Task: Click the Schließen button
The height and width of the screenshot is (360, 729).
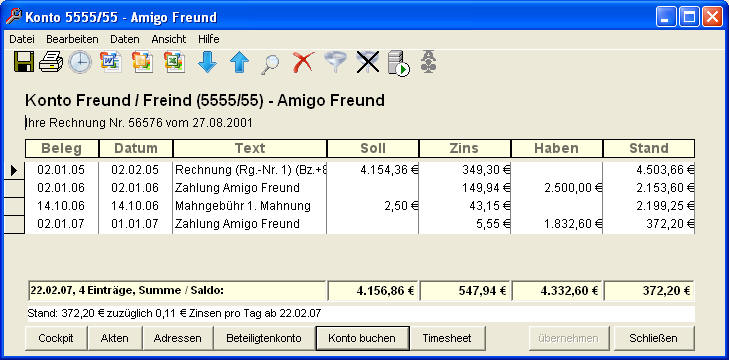Action: tap(653, 338)
